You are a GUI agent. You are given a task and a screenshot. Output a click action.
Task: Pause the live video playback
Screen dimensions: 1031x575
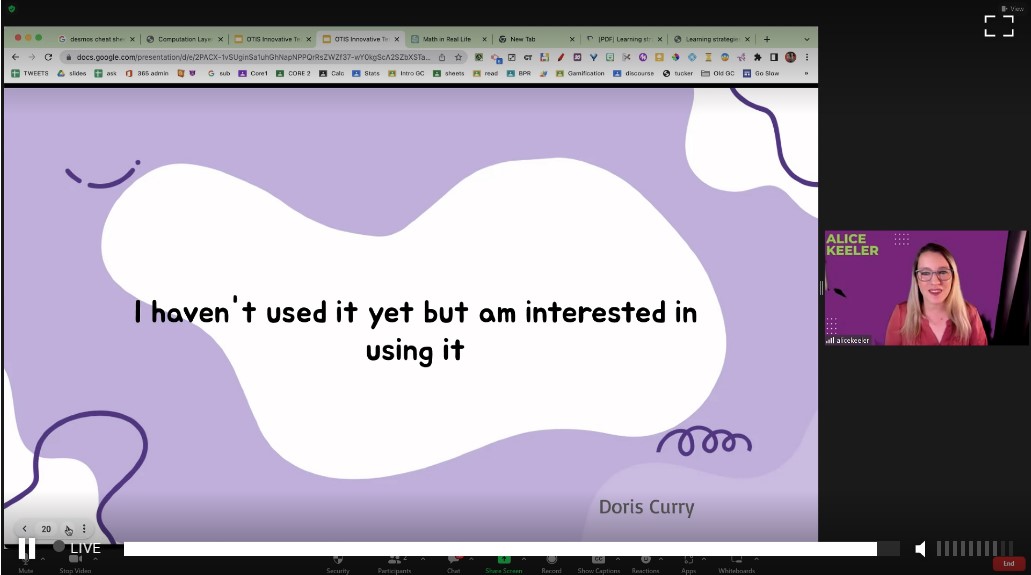click(x=26, y=548)
